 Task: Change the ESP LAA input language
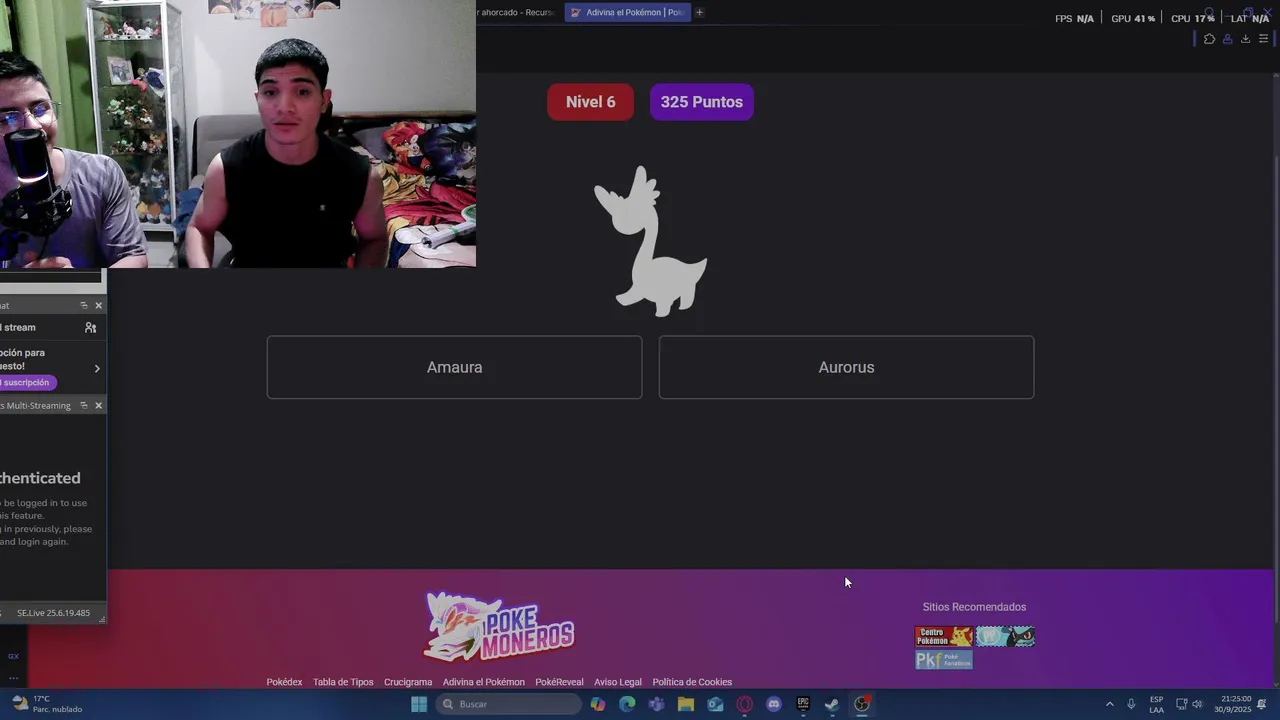[x=1156, y=704]
